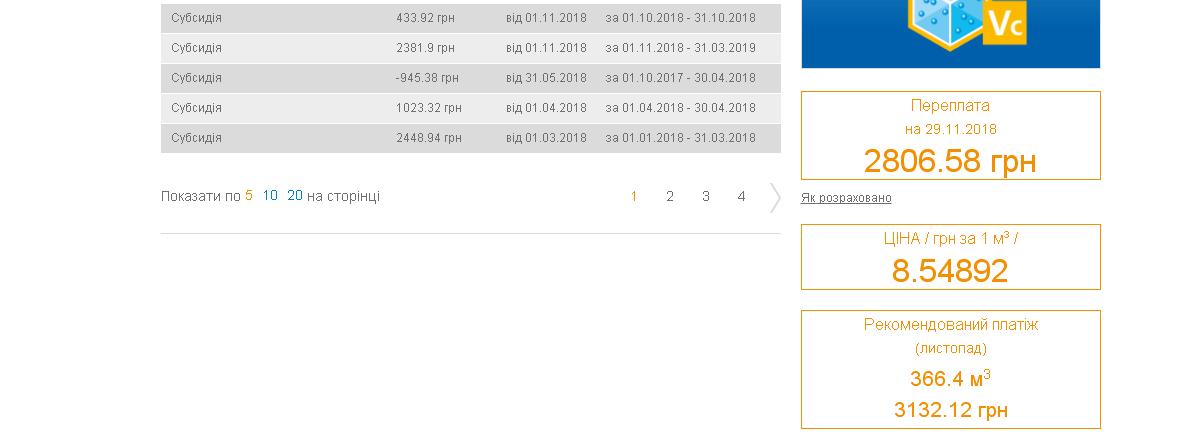Click the 3132.12 грн recommended amount

tap(950, 410)
